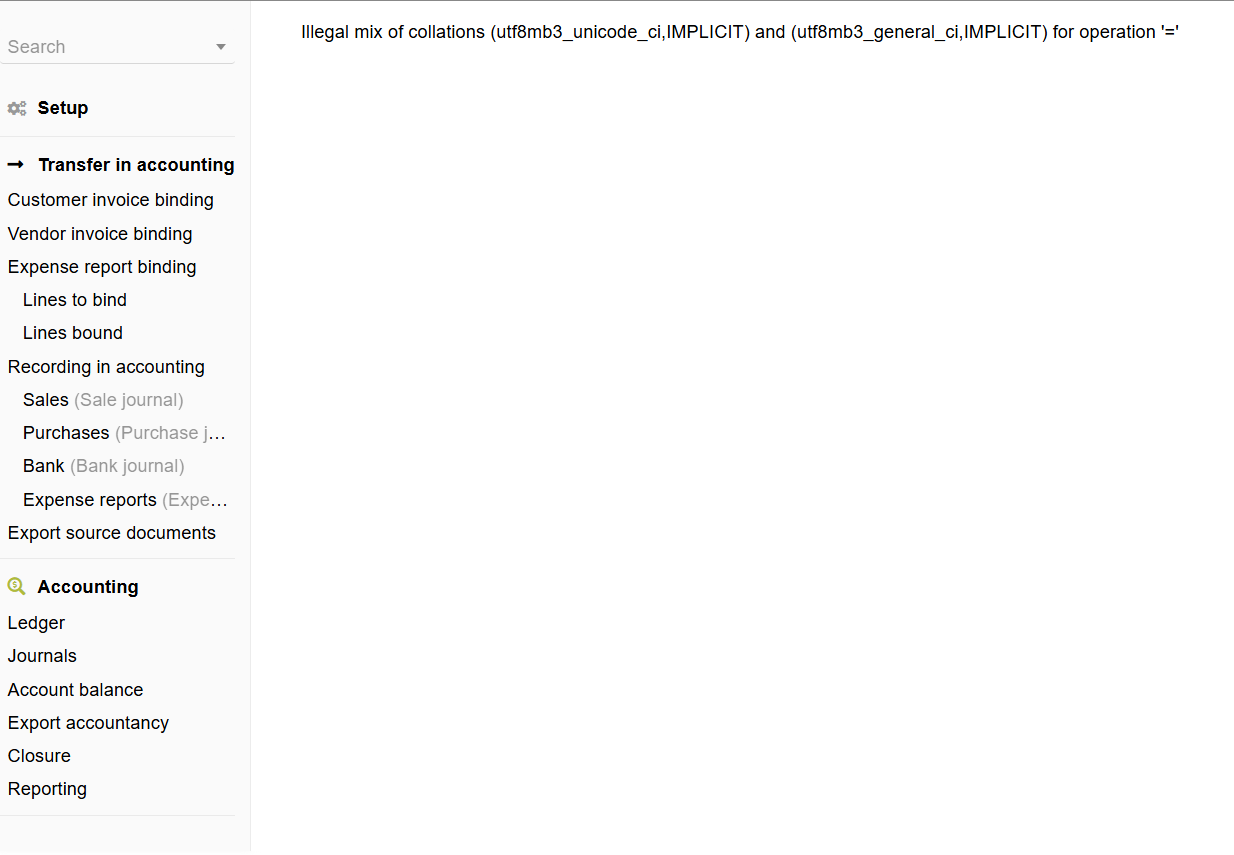
Task: Click the Accounting magnifier icon
Action: (x=17, y=586)
